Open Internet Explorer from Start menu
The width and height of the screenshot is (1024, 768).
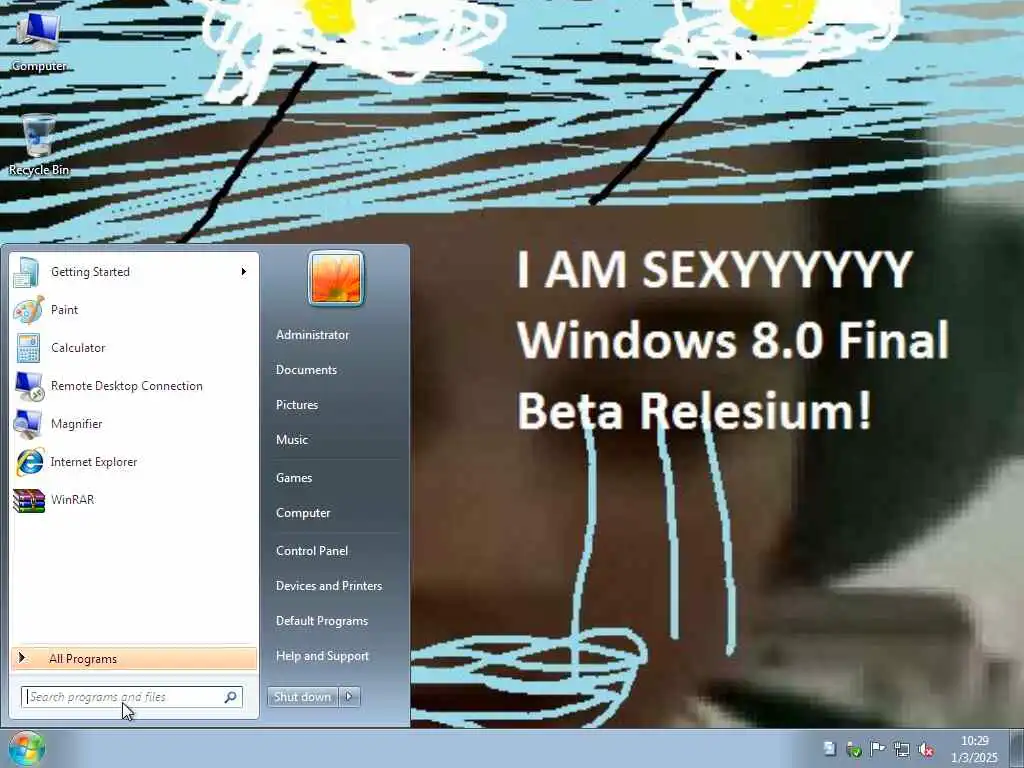(x=134, y=462)
